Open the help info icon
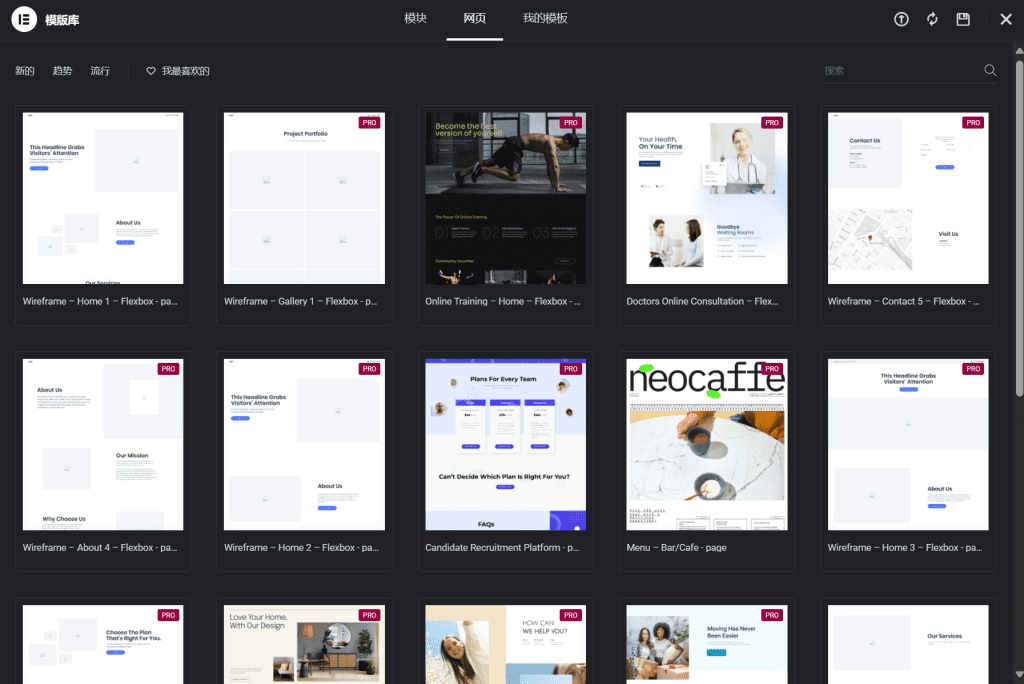The width and height of the screenshot is (1024, 684). pos(900,18)
